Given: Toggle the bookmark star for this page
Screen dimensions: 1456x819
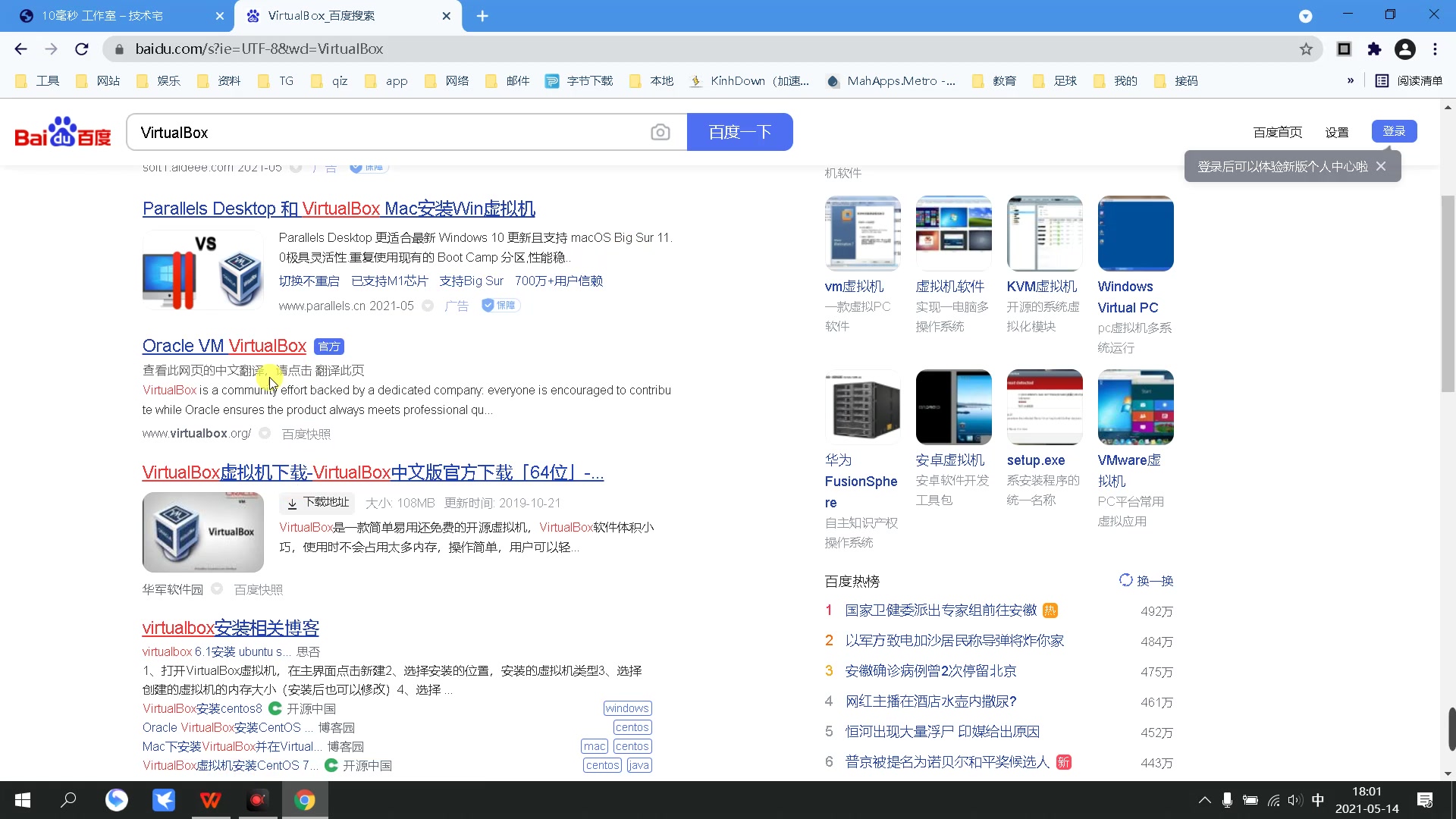Looking at the screenshot, I should tap(1306, 49).
